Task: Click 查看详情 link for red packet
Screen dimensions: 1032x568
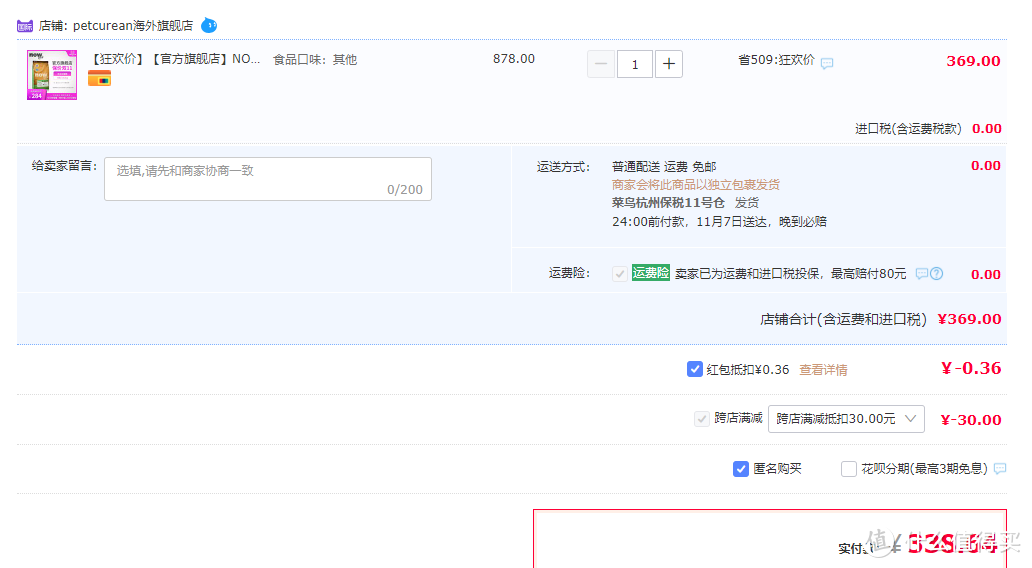Action: pos(823,370)
